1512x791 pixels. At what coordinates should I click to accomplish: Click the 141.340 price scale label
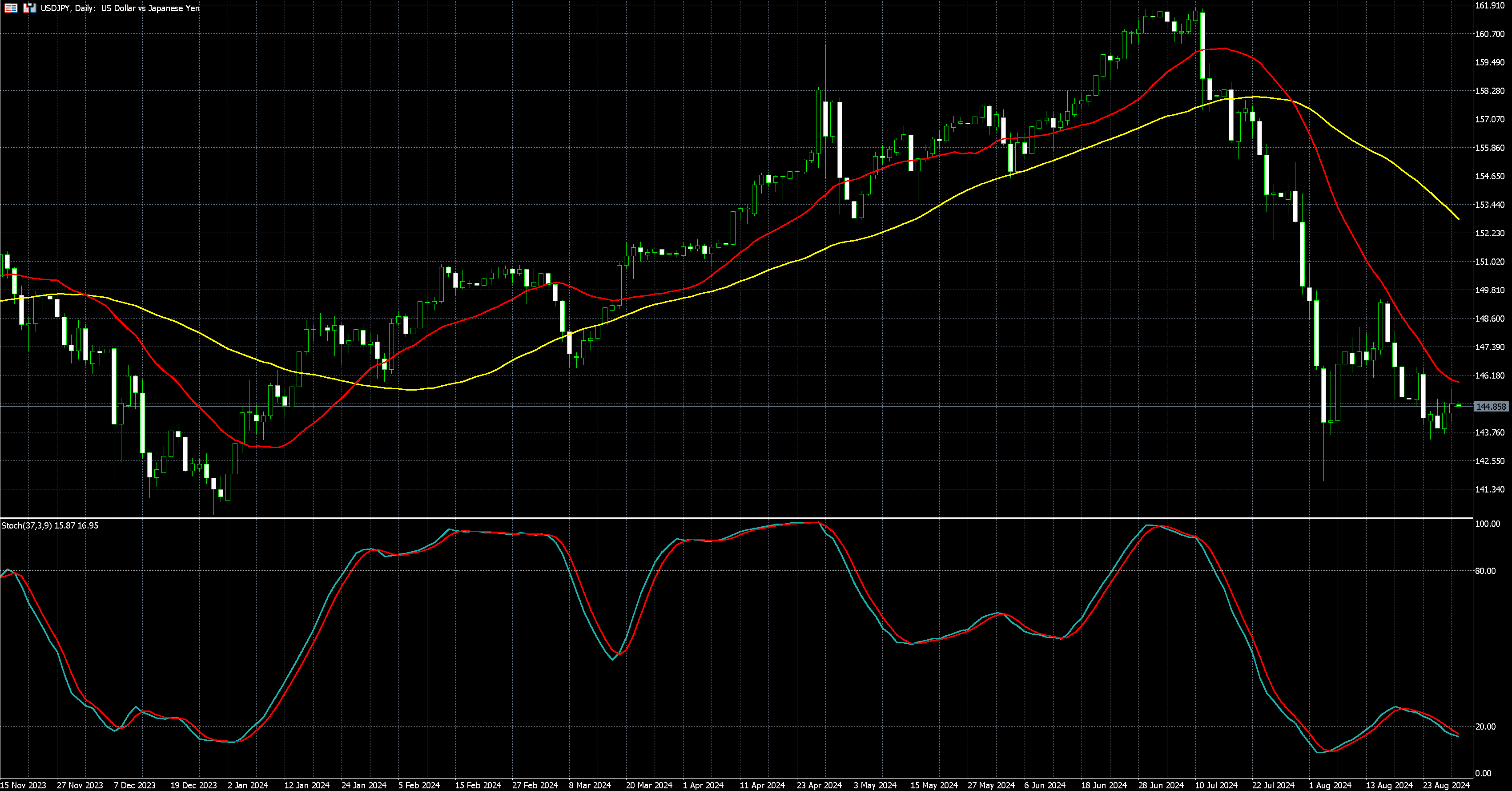point(1490,489)
